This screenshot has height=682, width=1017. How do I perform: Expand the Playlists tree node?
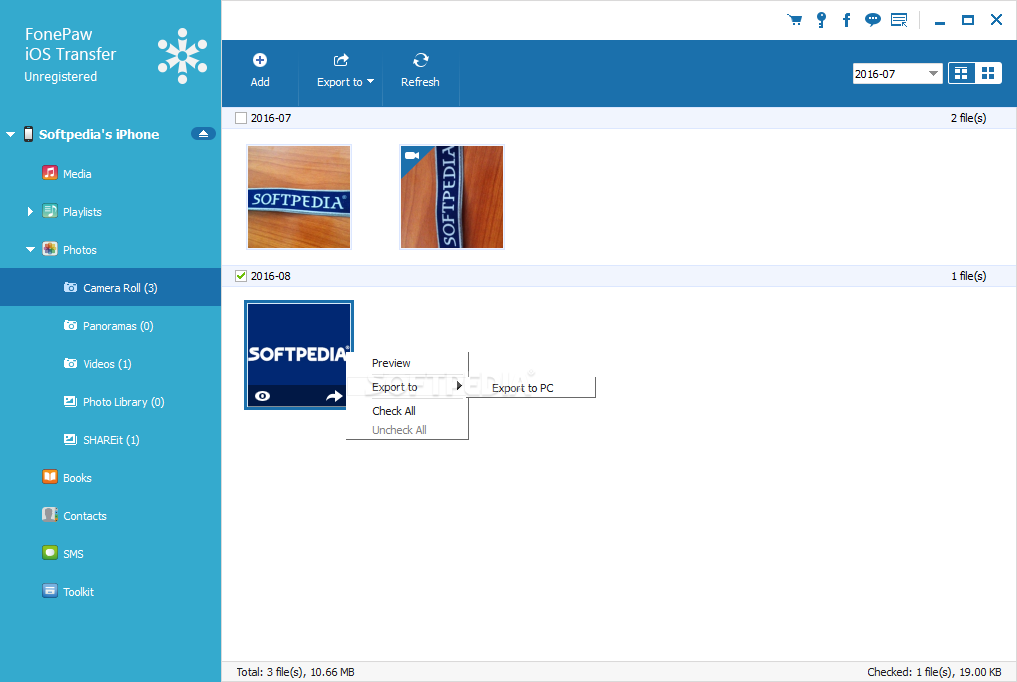(30, 211)
